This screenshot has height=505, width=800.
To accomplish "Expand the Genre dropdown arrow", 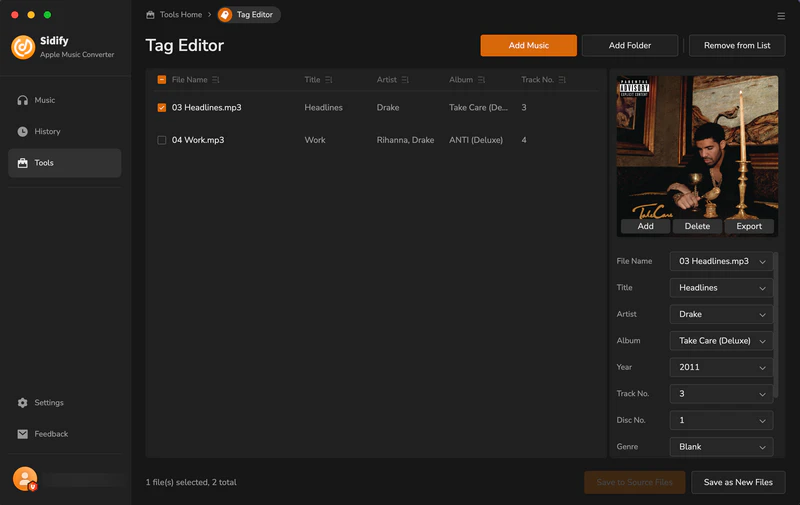I will (762, 447).
